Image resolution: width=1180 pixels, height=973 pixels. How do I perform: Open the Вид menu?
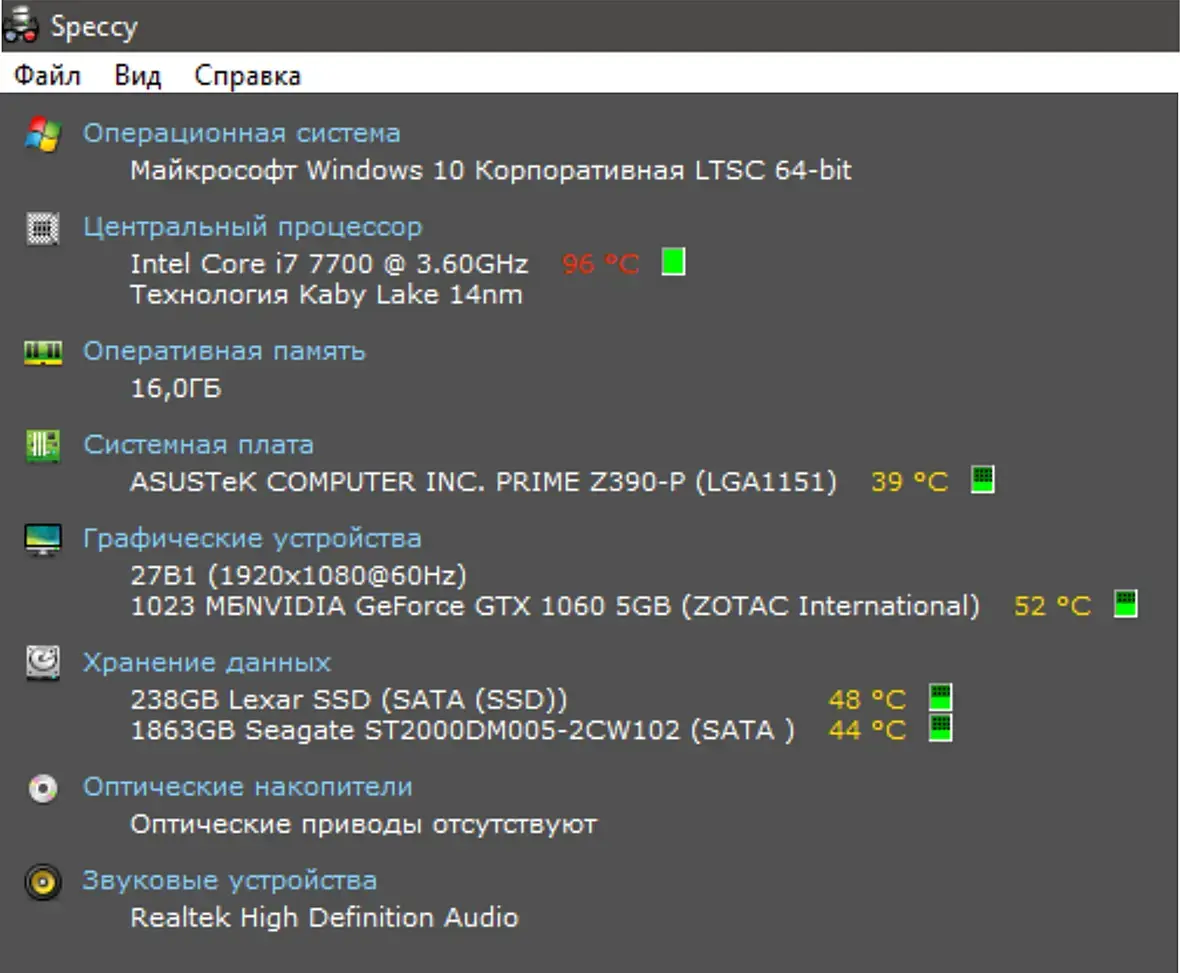point(138,75)
